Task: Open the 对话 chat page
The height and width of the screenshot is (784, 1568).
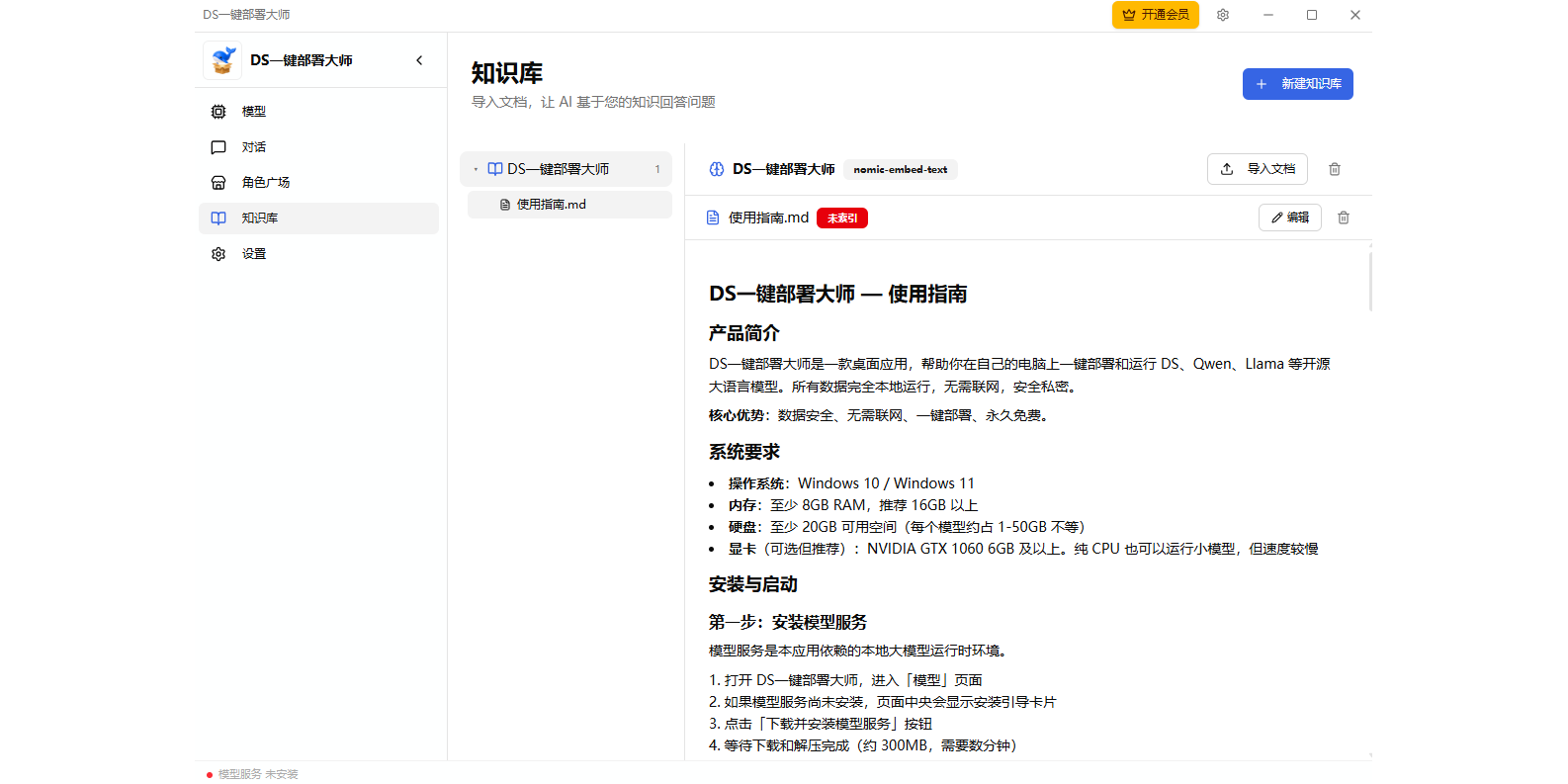Action: (x=318, y=147)
